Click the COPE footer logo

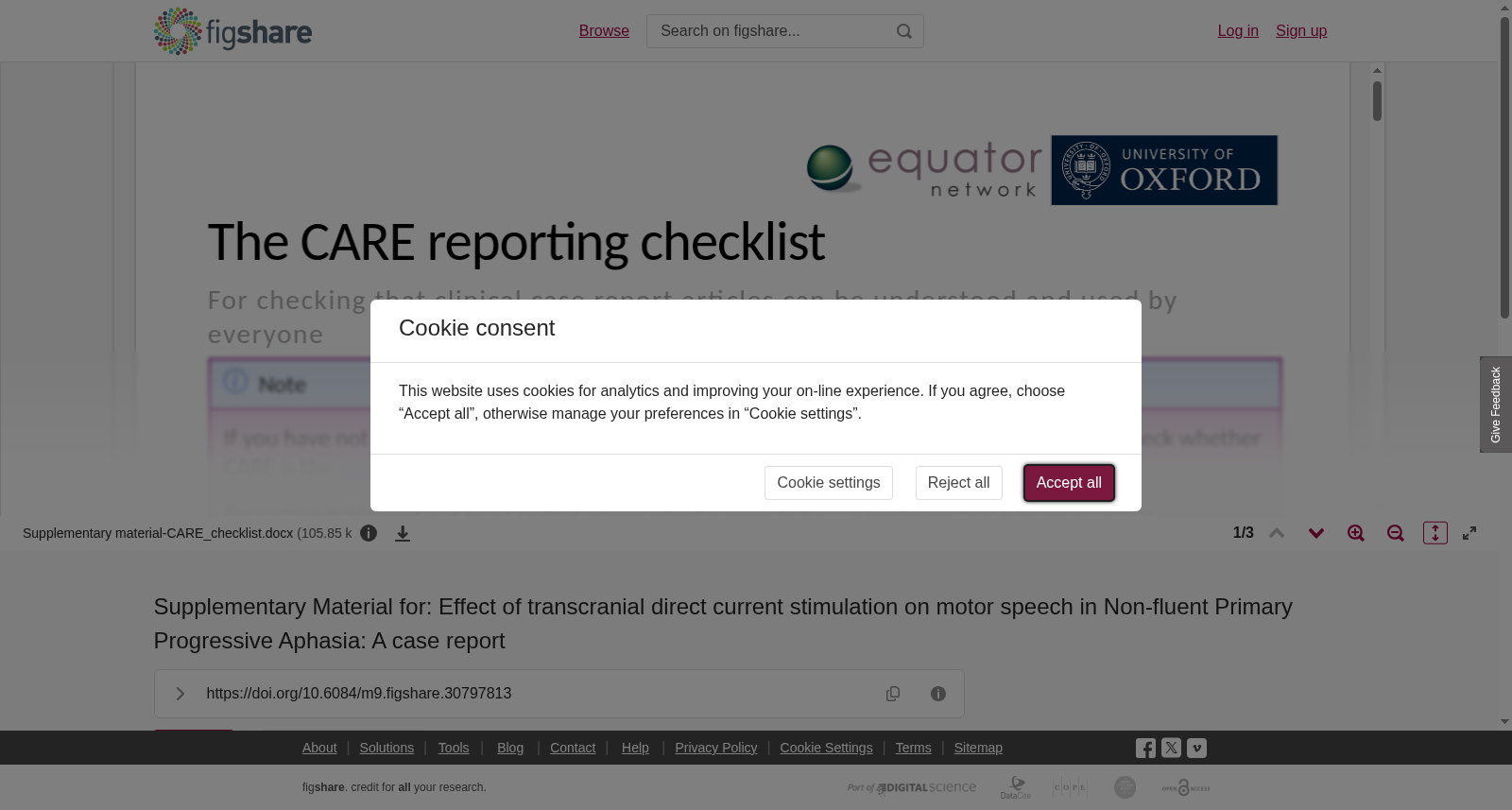tap(1070, 787)
